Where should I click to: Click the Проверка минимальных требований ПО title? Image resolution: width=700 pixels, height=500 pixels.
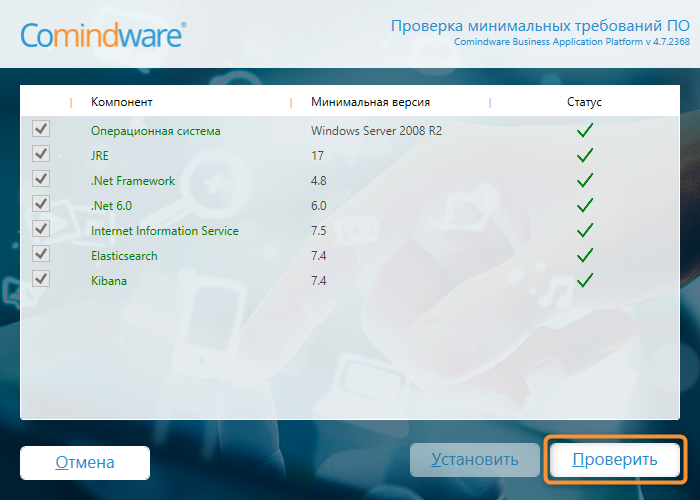(x=540, y=26)
